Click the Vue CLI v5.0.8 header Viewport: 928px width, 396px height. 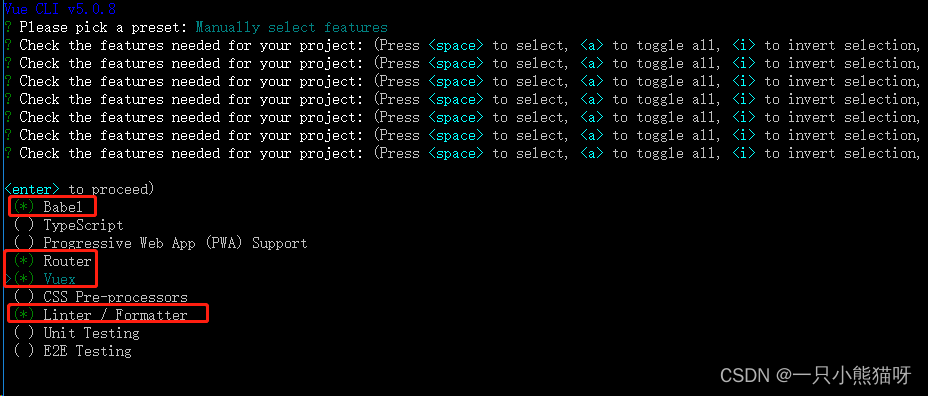tap(60, 9)
